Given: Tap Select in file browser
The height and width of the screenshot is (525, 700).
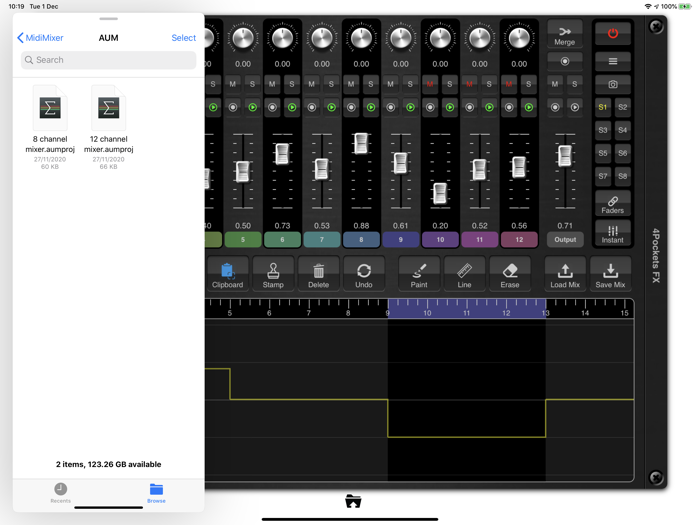Looking at the screenshot, I should point(183,38).
